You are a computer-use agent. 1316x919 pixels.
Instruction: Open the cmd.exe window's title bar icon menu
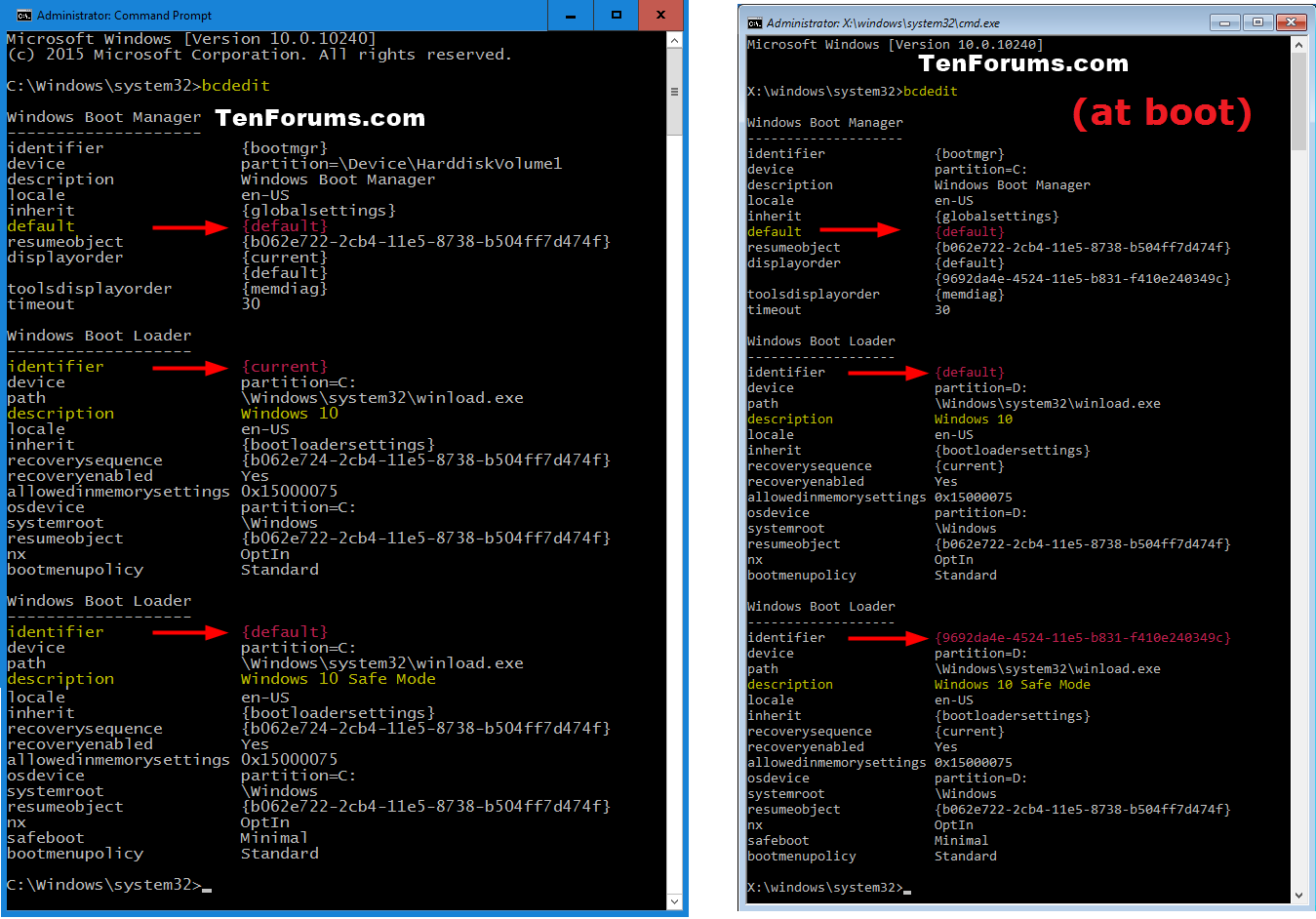pos(755,22)
